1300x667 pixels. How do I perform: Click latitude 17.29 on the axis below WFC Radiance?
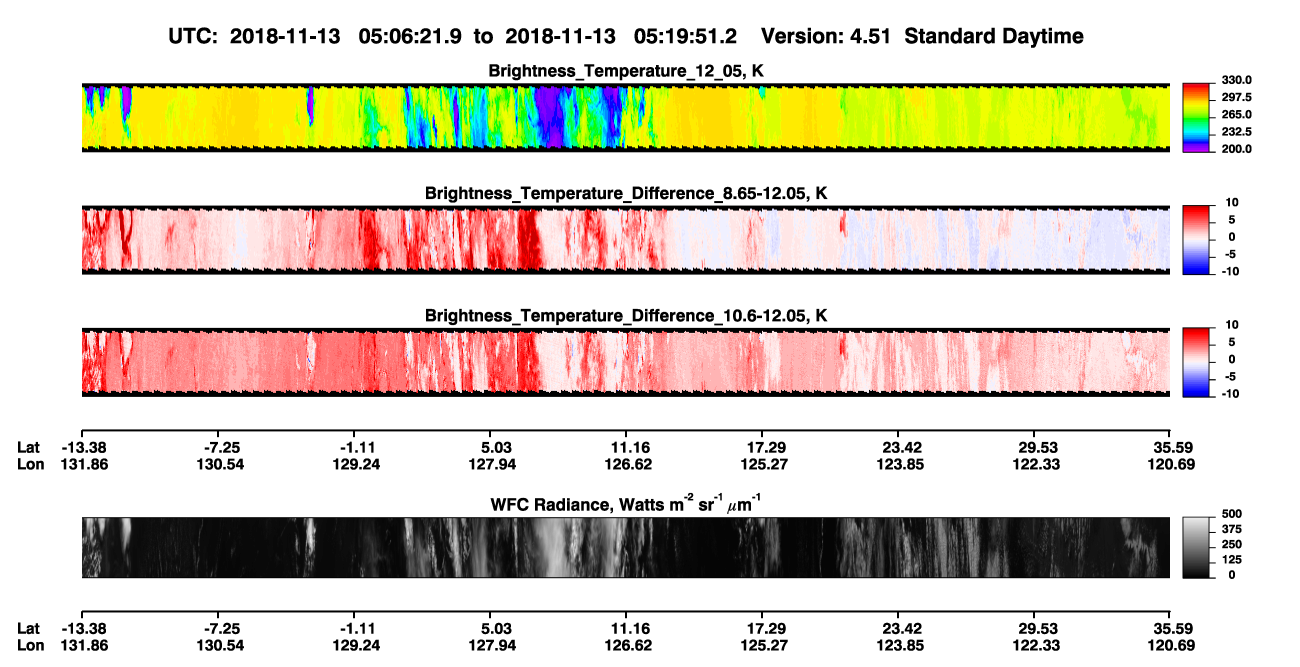[763, 628]
